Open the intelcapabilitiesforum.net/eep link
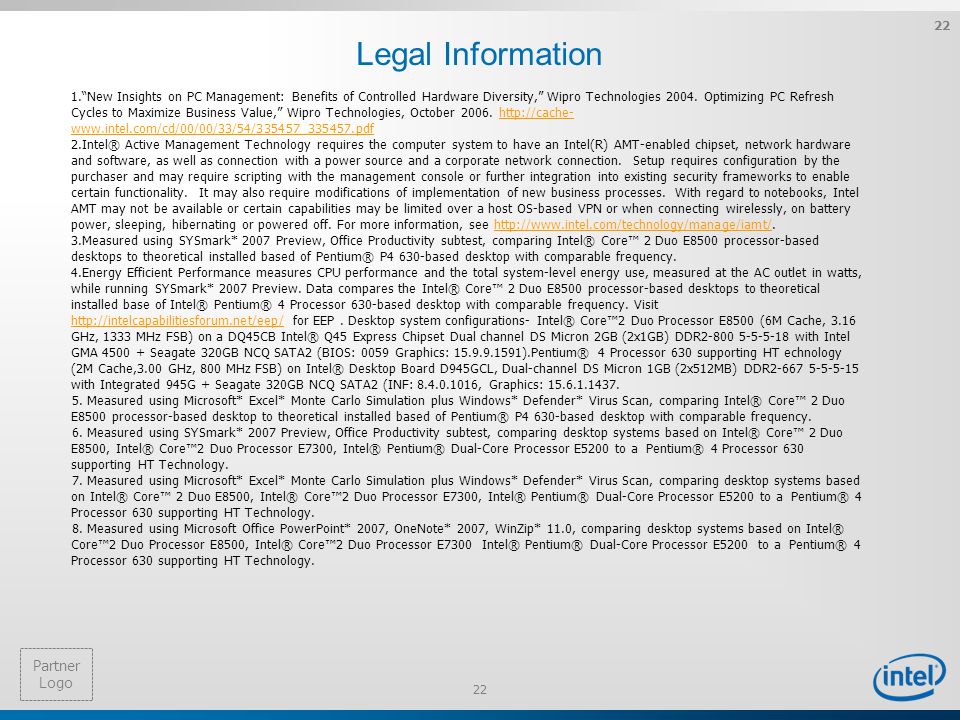The height and width of the screenshot is (720, 960). coord(178,321)
